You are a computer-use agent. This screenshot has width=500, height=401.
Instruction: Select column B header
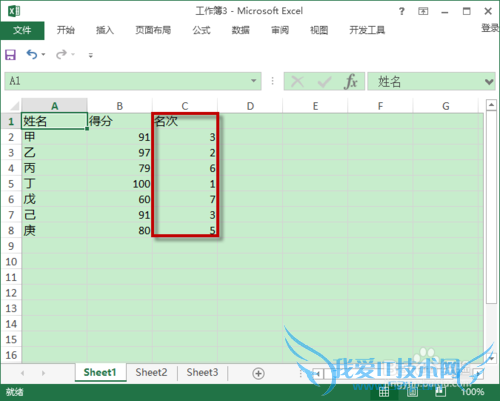(x=120, y=106)
